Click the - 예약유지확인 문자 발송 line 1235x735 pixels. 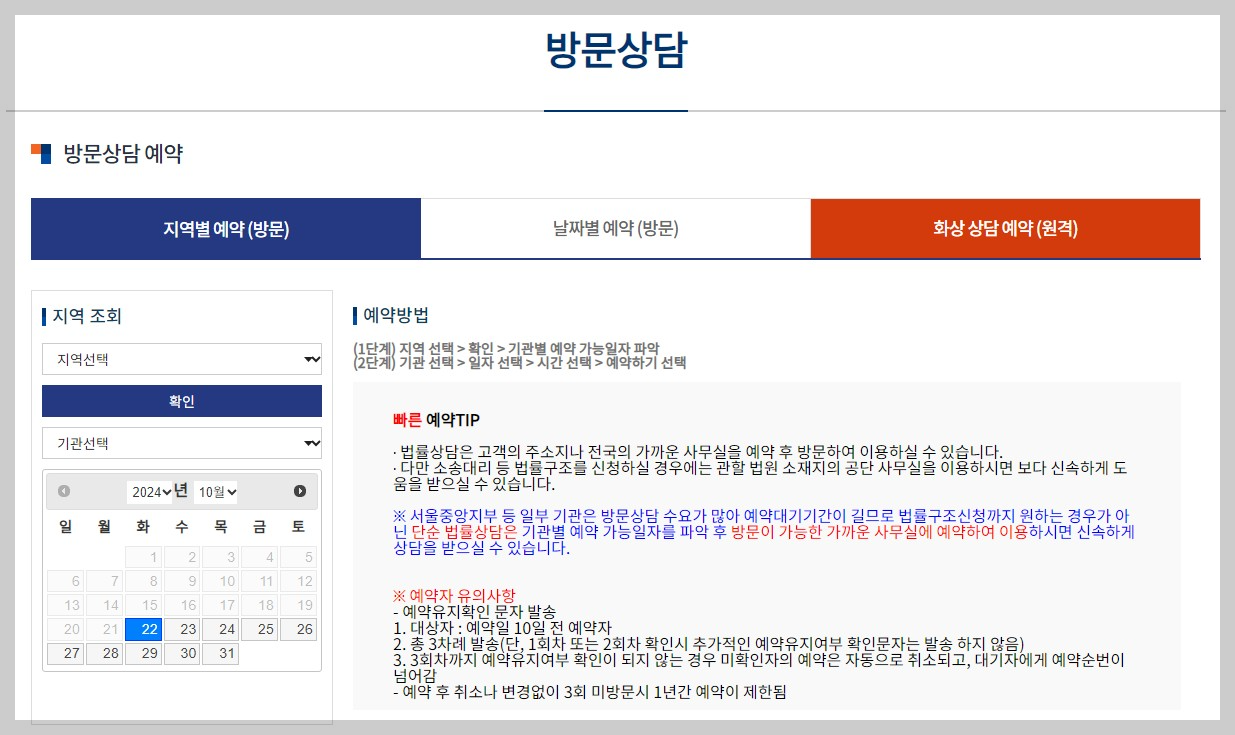point(474,612)
